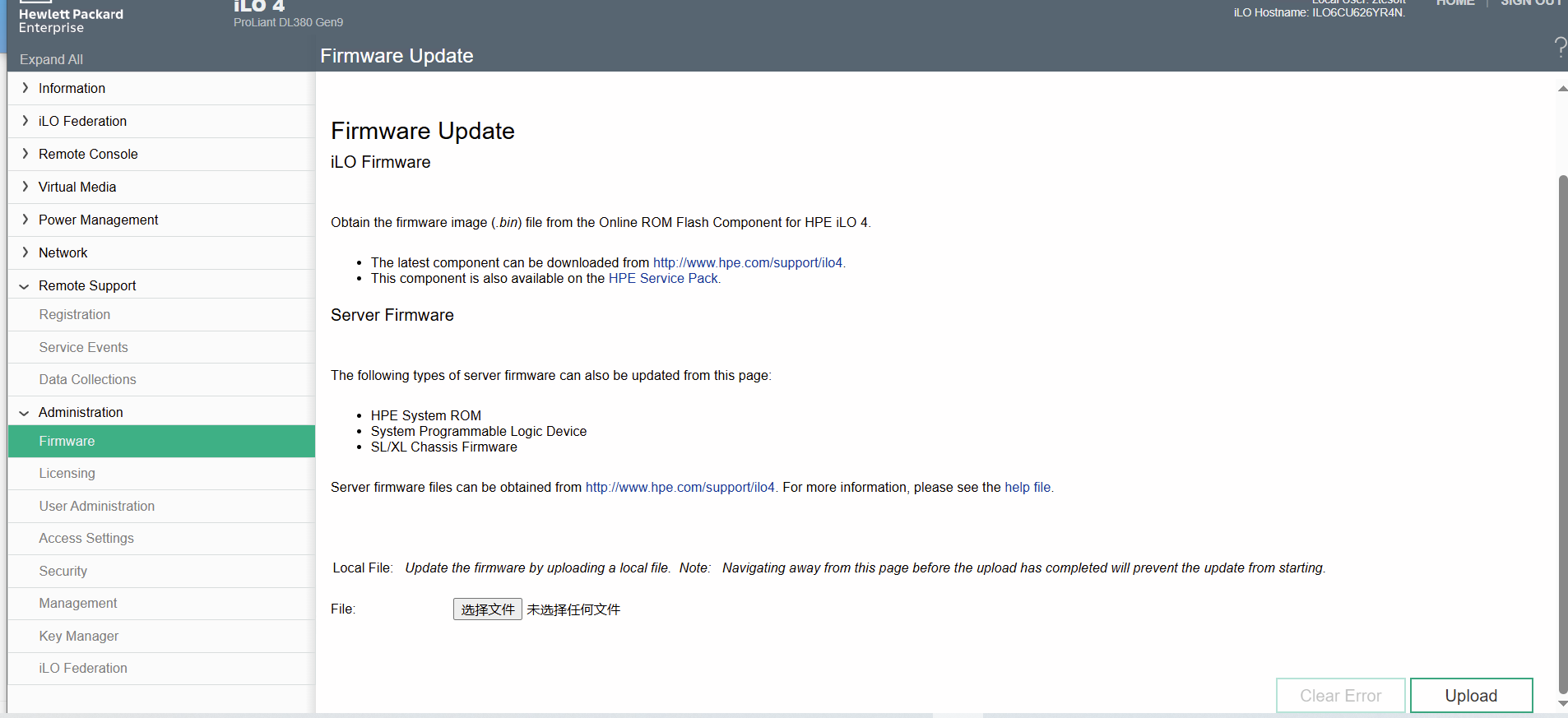Expand the Virtual Media section
The height and width of the screenshot is (718, 1568).
[26, 187]
